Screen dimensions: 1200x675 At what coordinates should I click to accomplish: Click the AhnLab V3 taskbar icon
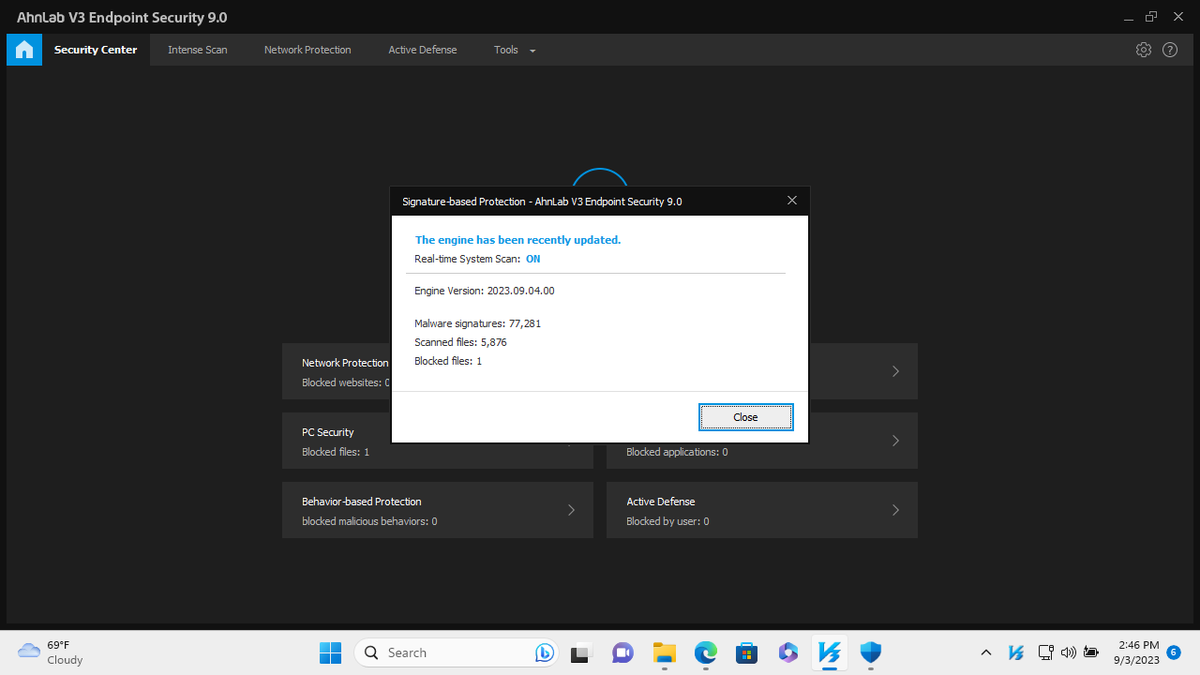(829, 652)
